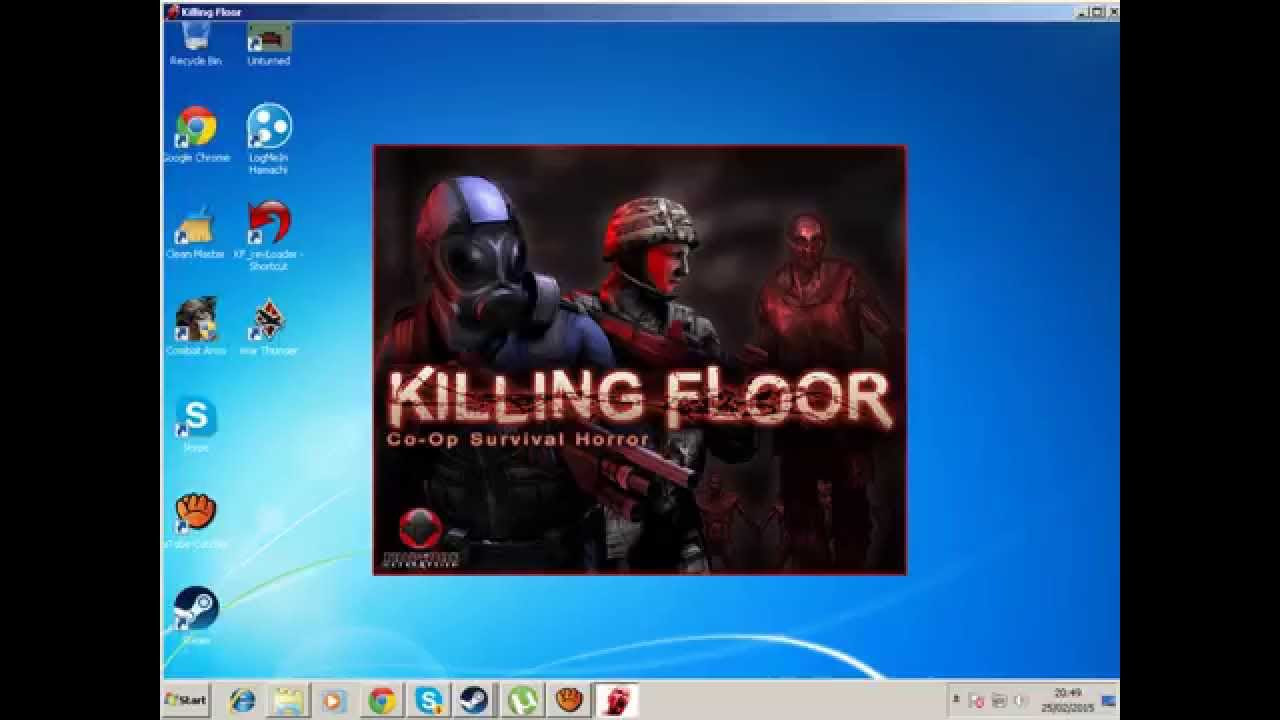1280x720 pixels.
Task: Open Windows Explorer folder on taskbar
Action: pyautogui.click(x=289, y=700)
